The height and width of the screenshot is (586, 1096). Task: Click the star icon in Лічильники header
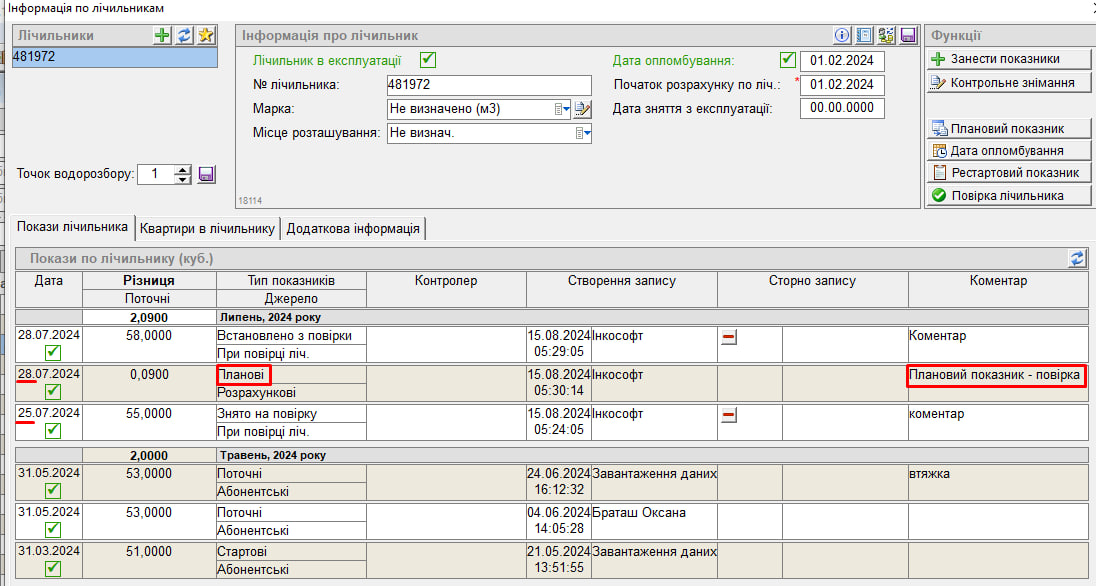tap(206, 35)
